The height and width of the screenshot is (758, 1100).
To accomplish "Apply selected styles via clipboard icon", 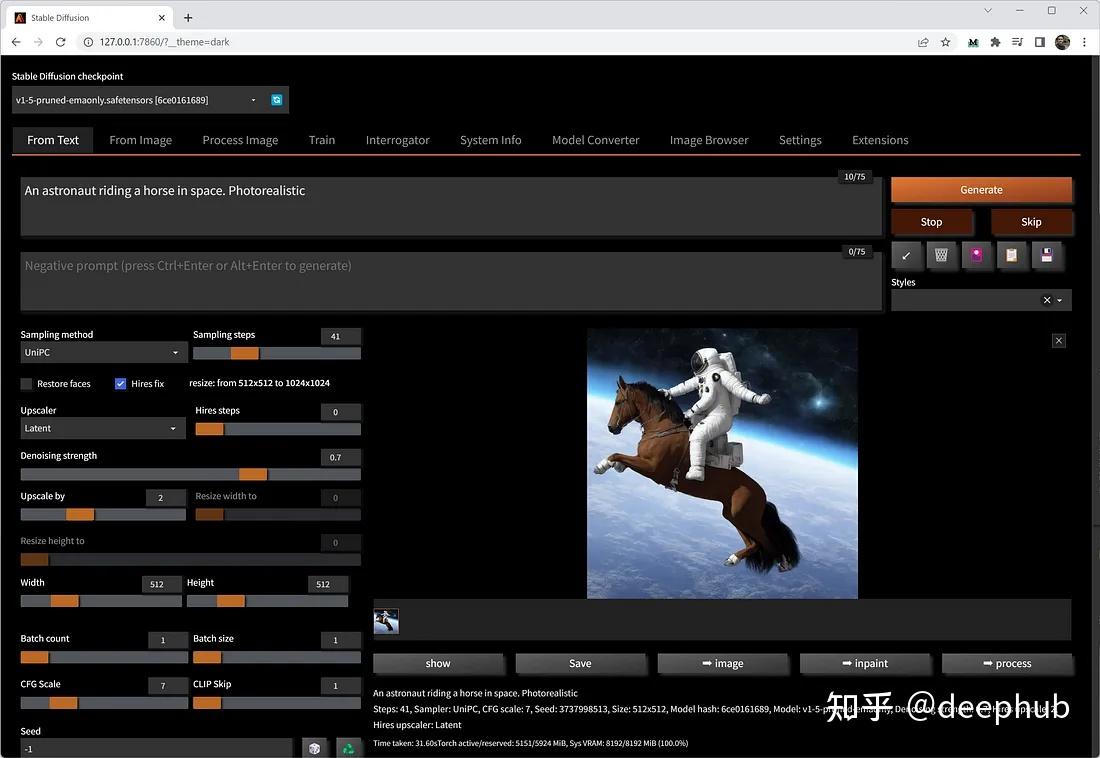I will pos(1011,255).
